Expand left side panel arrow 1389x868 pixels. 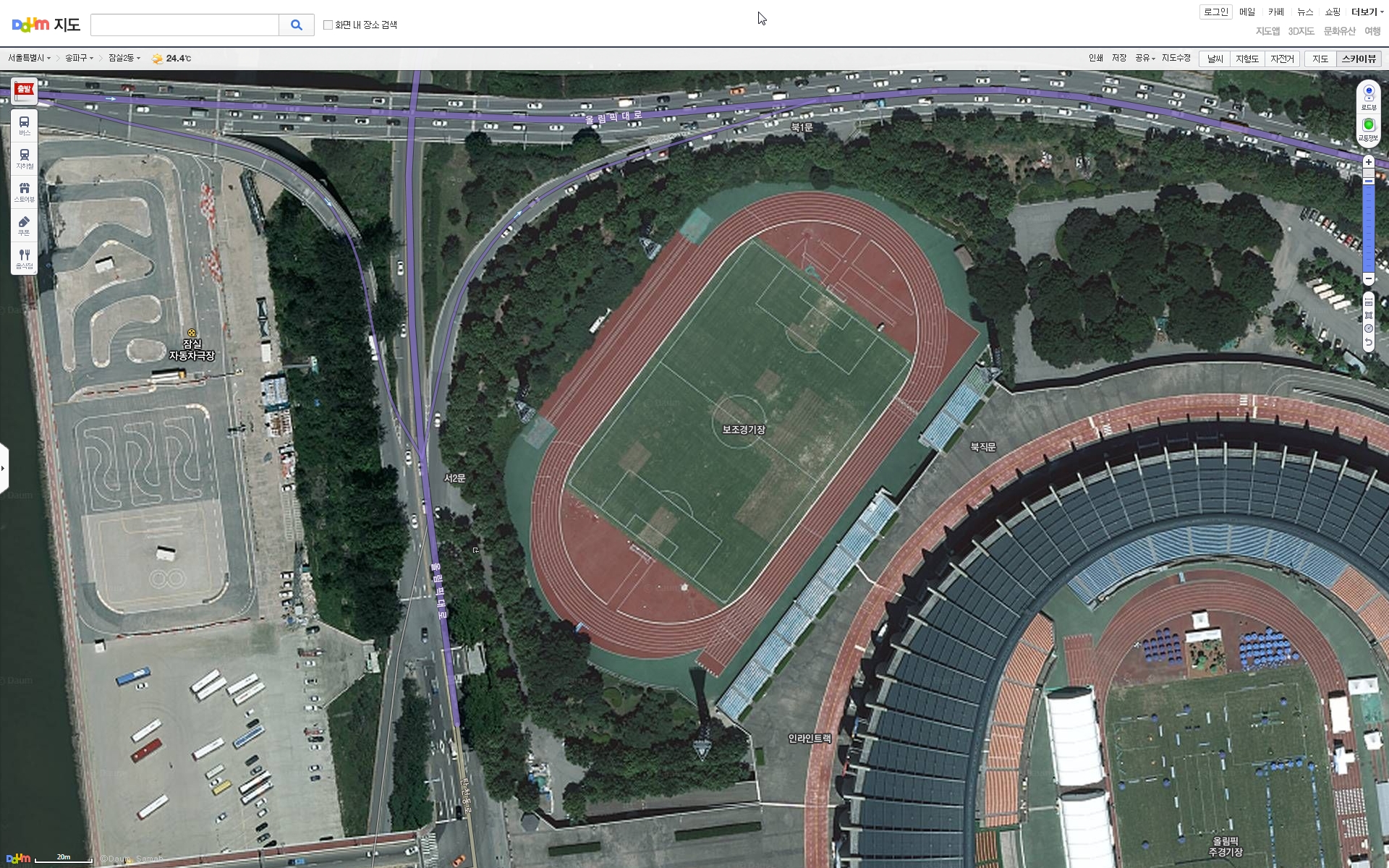(x=4, y=468)
